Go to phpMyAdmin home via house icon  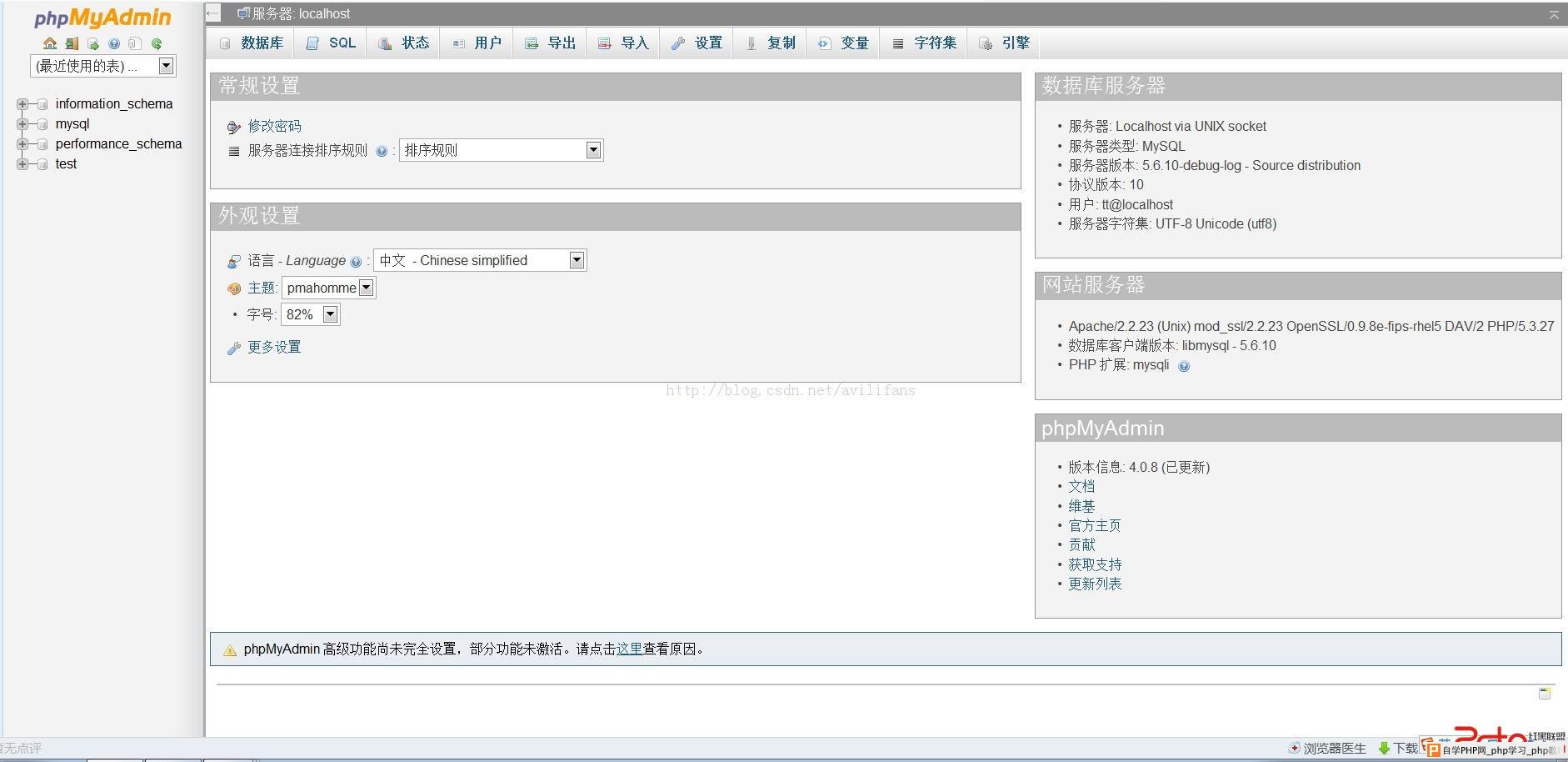pyautogui.click(x=50, y=43)
